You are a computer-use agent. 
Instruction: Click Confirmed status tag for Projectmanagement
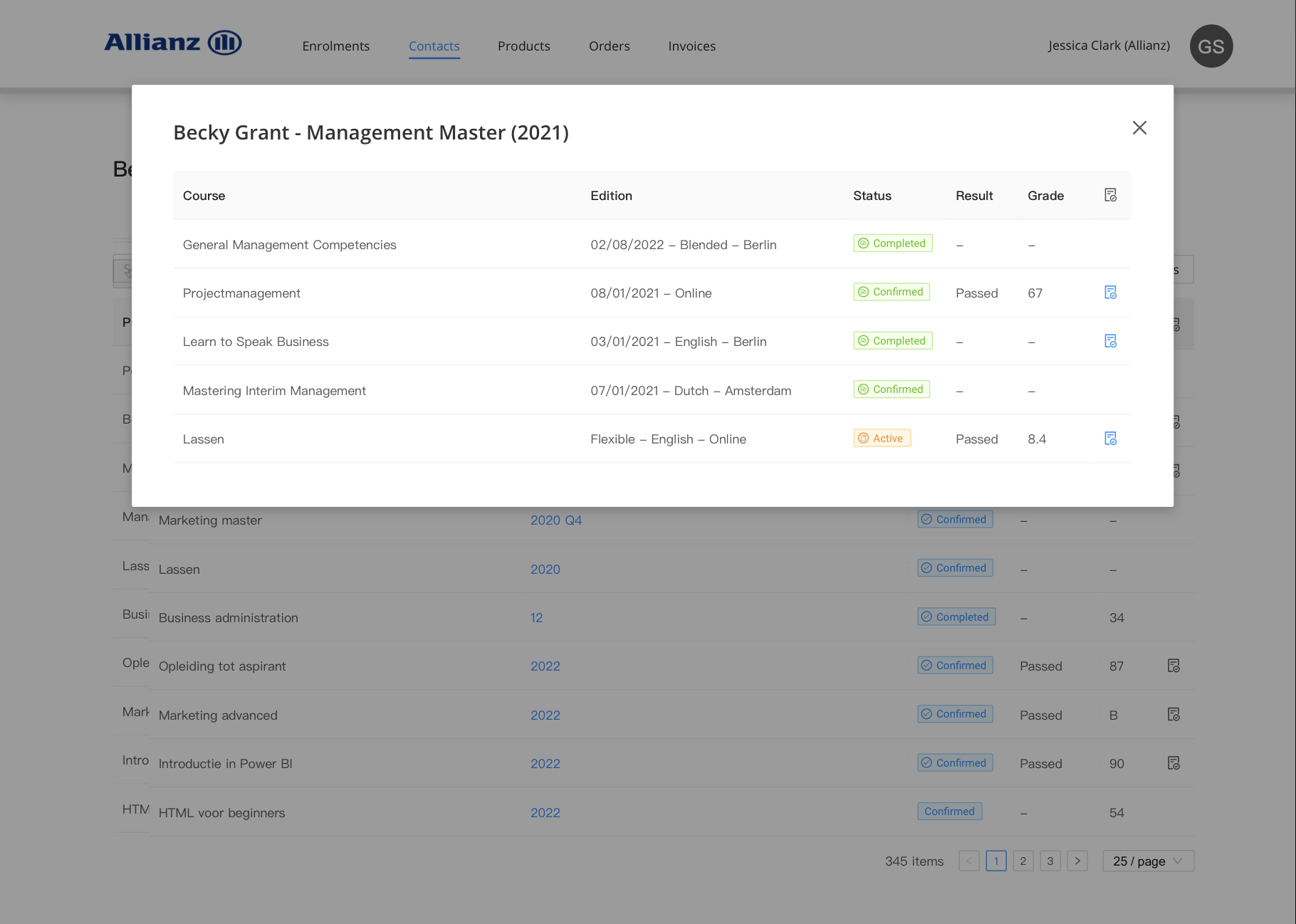[x=892, y=292]
